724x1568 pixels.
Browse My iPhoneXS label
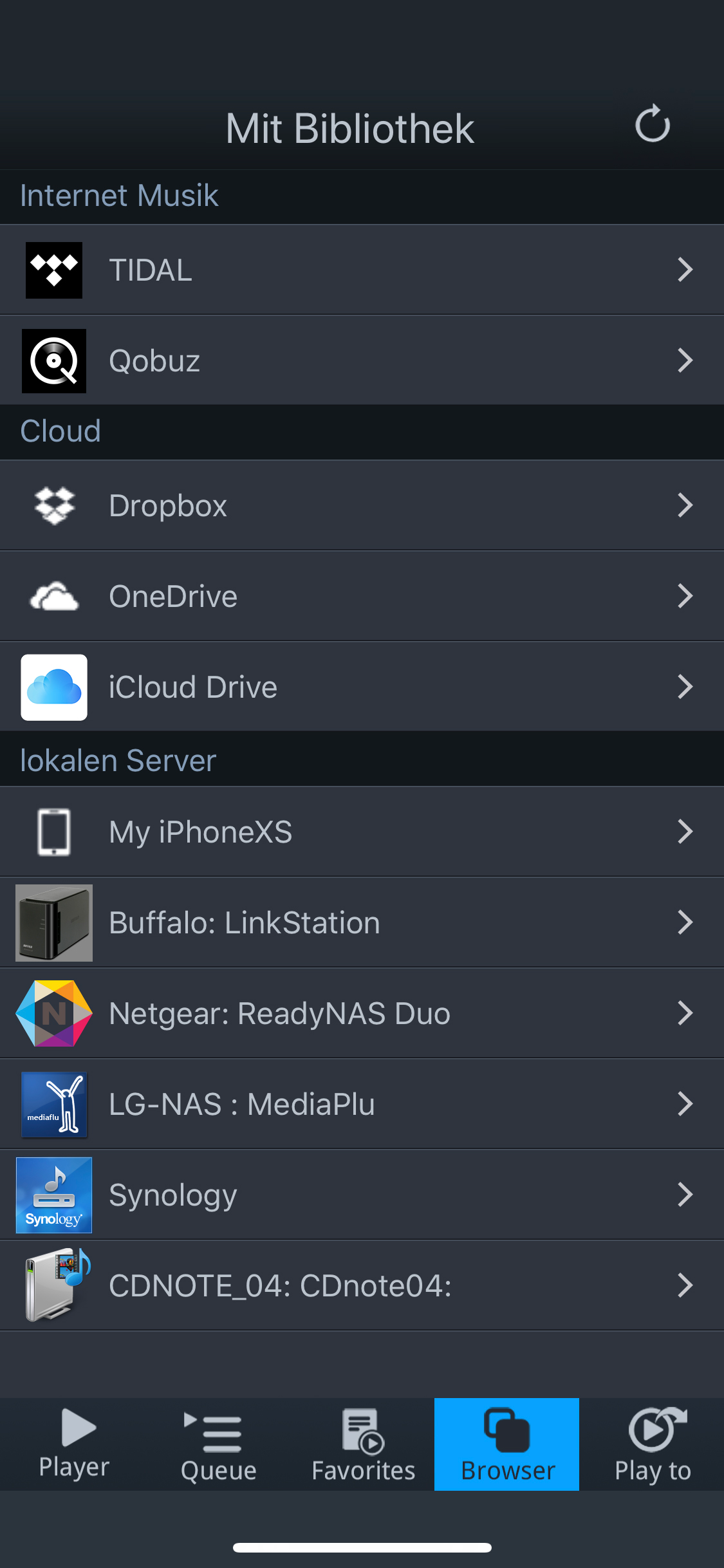(201, 833)
